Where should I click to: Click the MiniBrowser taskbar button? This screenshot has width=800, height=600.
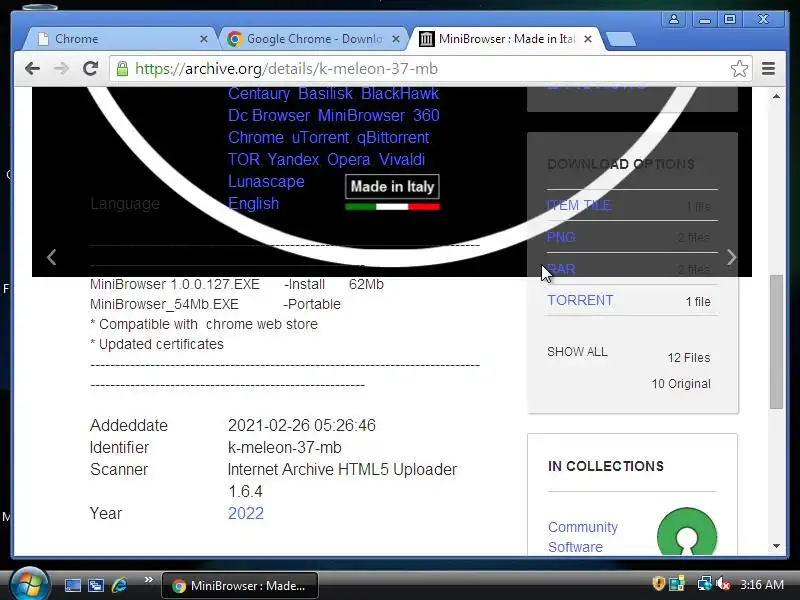(x=240, y=585)
